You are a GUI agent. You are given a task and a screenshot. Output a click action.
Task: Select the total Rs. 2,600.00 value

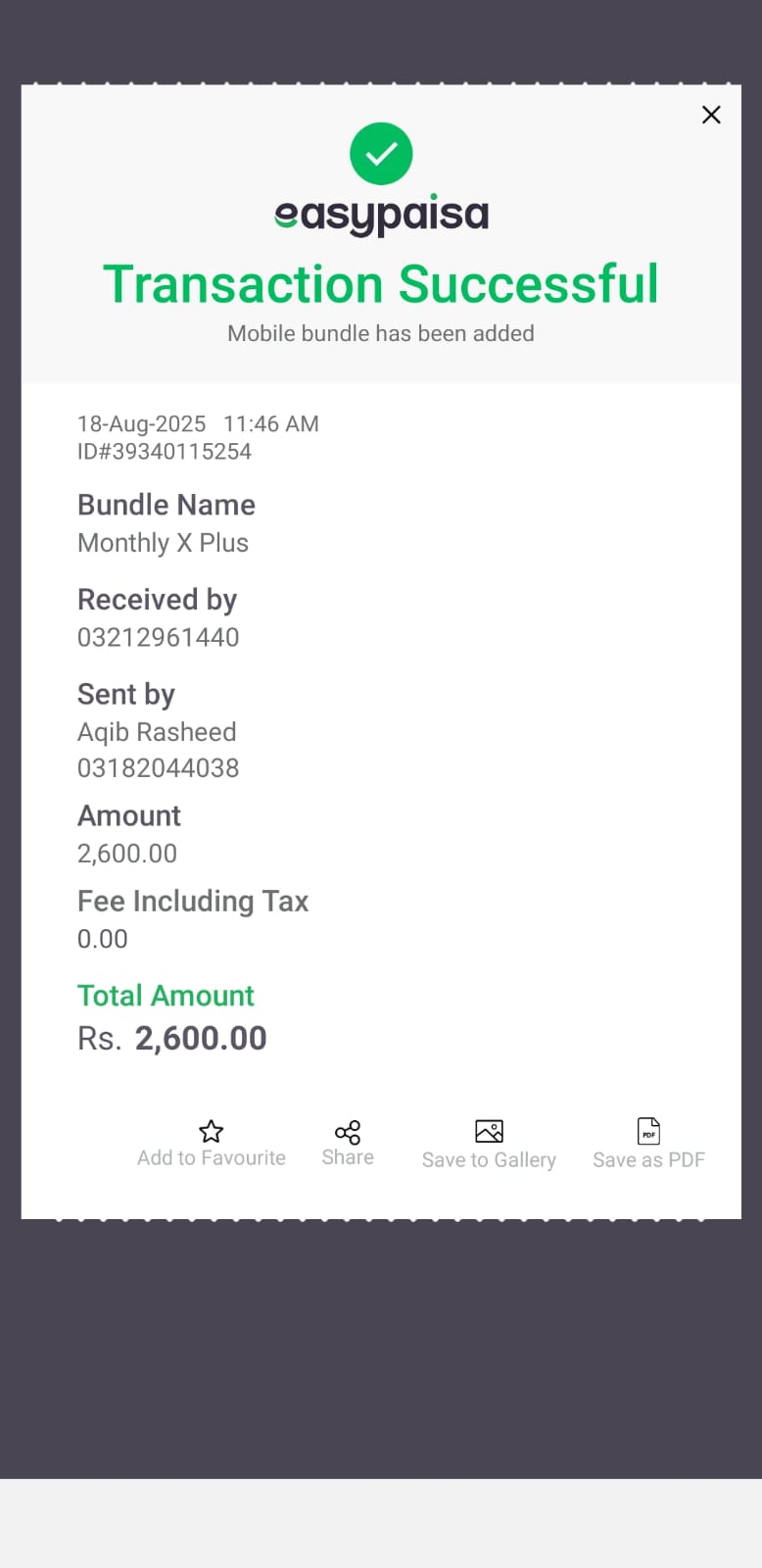pyautogui.click(x=172, y=1039)
